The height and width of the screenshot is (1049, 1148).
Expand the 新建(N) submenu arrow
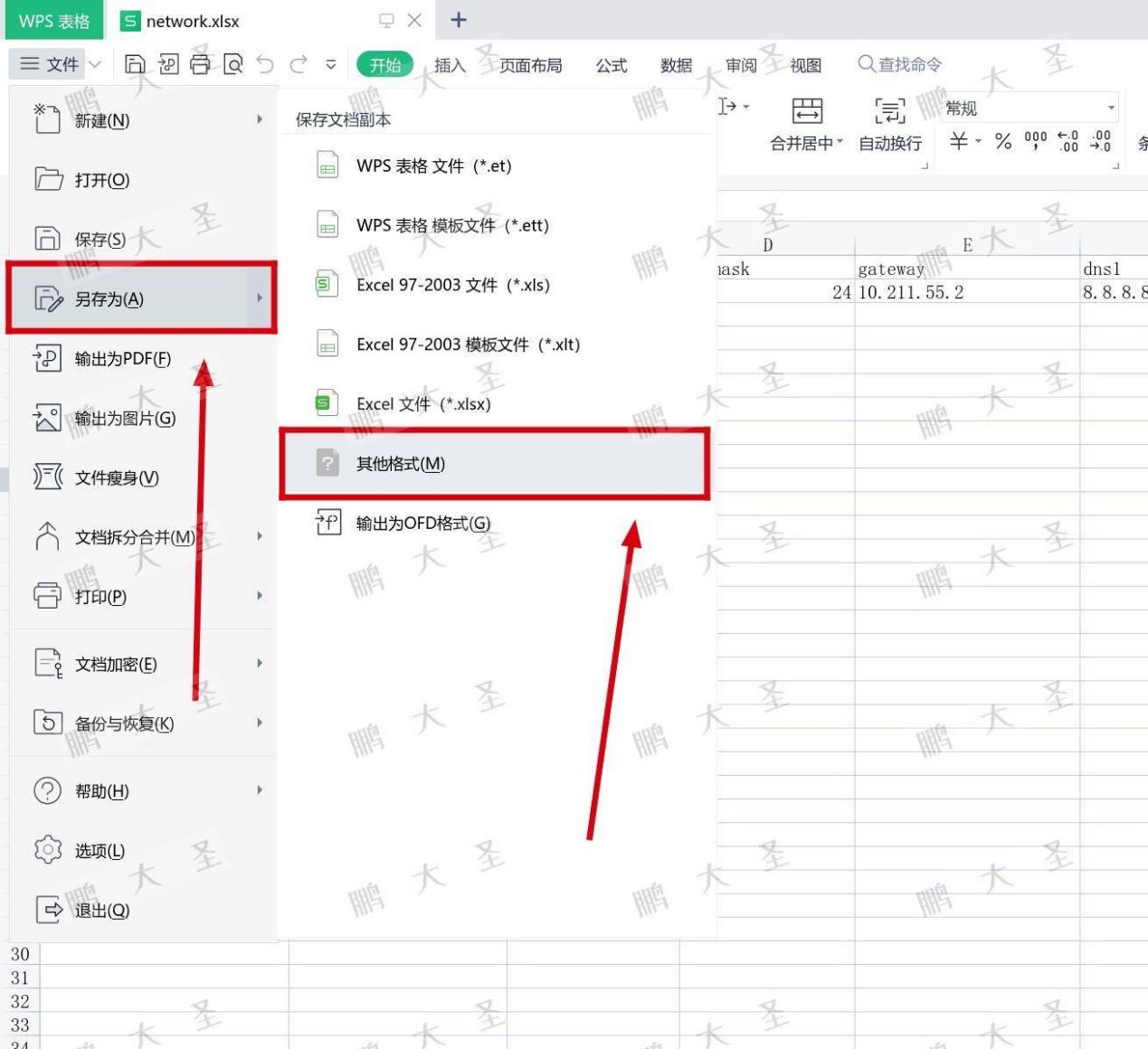click(x=260, y=119)
